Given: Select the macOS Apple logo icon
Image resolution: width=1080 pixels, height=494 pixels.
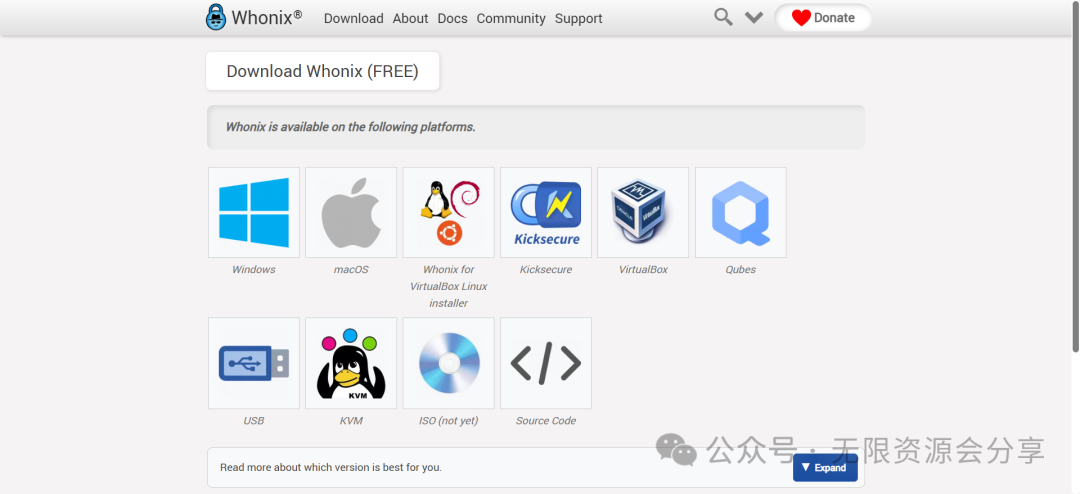Looking at the screenshot, I should (x=351, y=212).
